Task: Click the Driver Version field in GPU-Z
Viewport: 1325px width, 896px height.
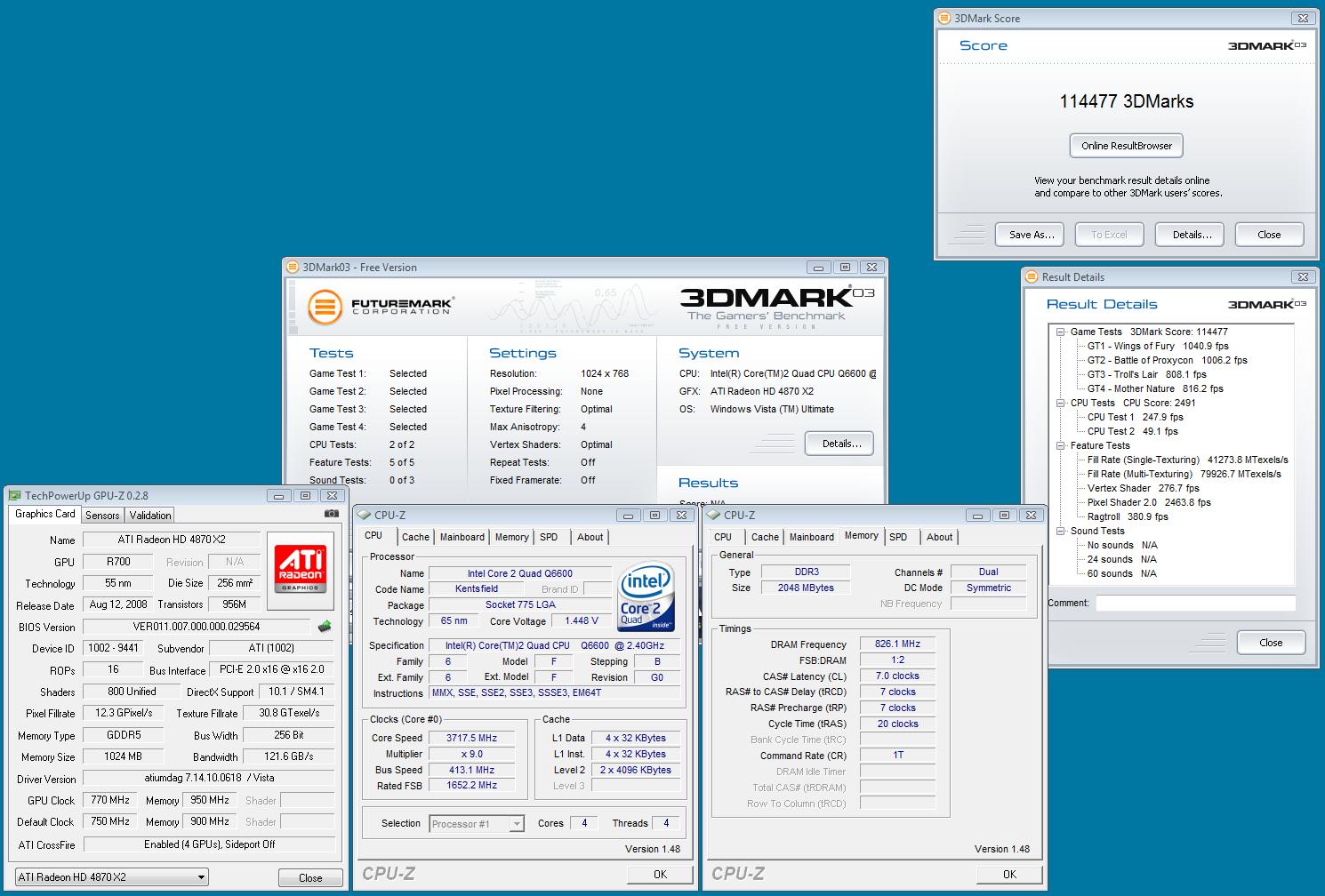Action: (209, 778)
